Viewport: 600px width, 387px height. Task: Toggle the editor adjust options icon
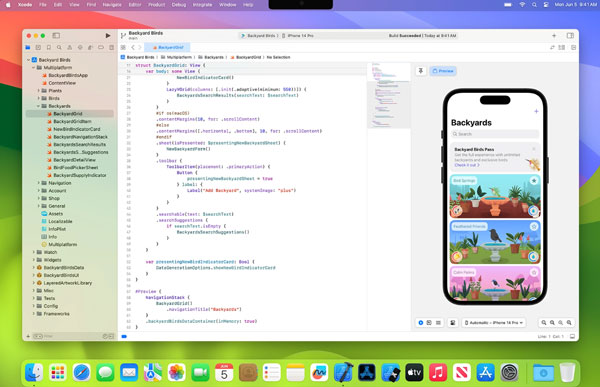[562, 47]
